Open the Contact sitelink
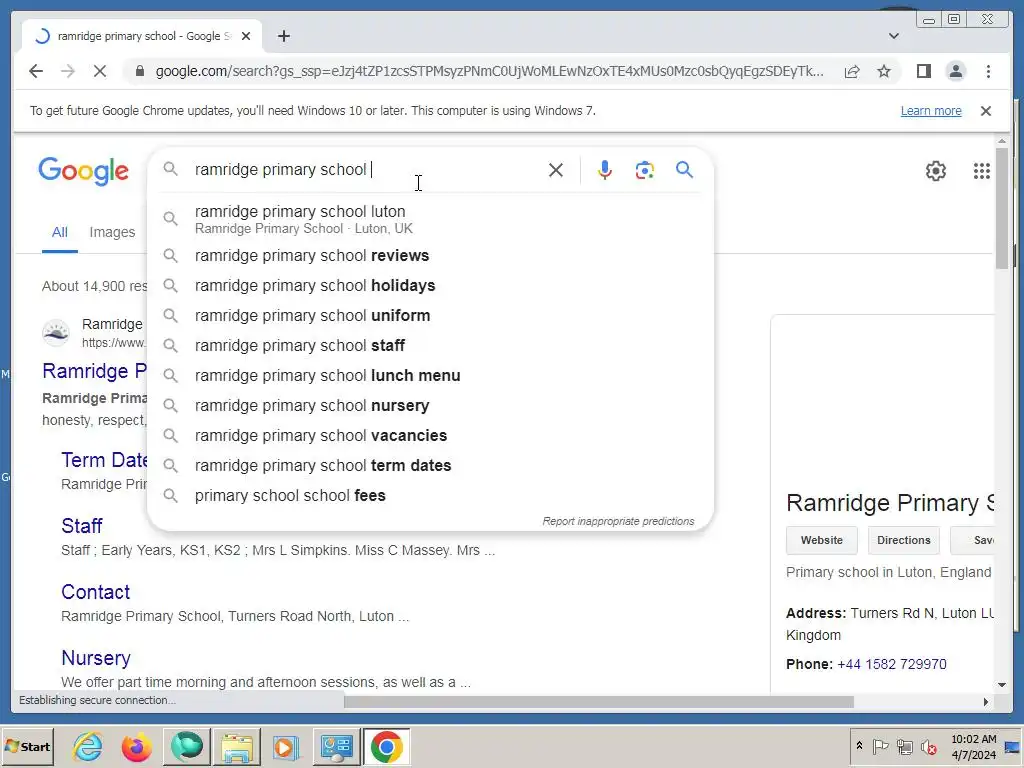1024x768 pixels. [95, 592]
